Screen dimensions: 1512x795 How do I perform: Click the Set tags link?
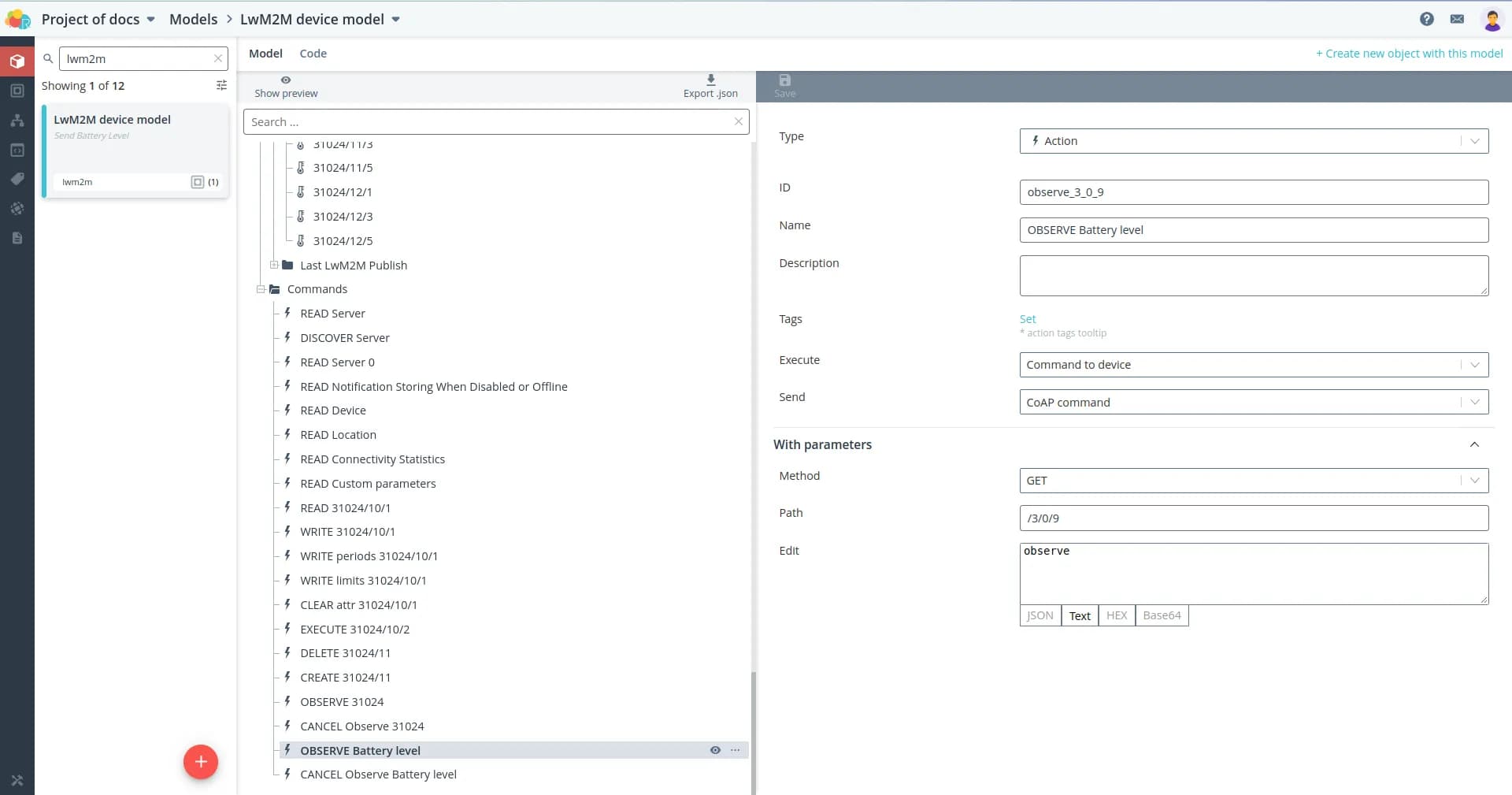click(x=1028, y=319)
